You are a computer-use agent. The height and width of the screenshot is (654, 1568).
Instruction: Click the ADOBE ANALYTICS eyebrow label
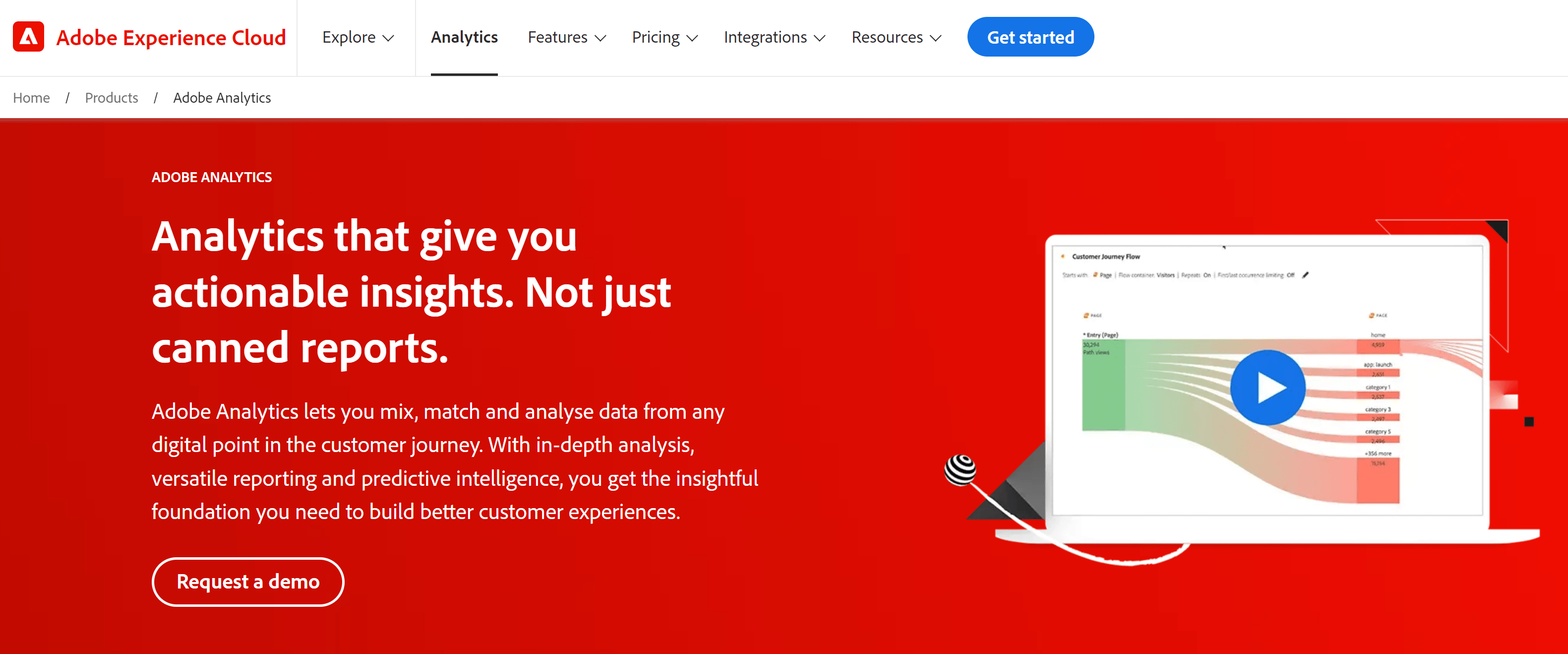[212, 177]
